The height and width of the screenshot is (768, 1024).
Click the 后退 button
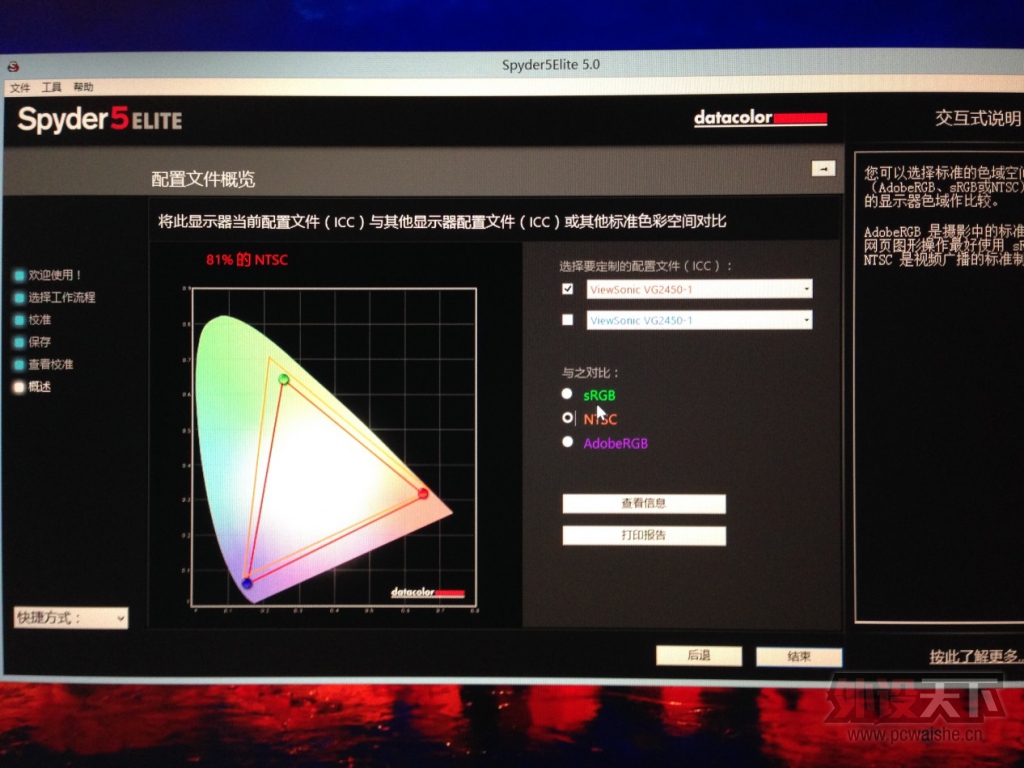click(699, 655)
